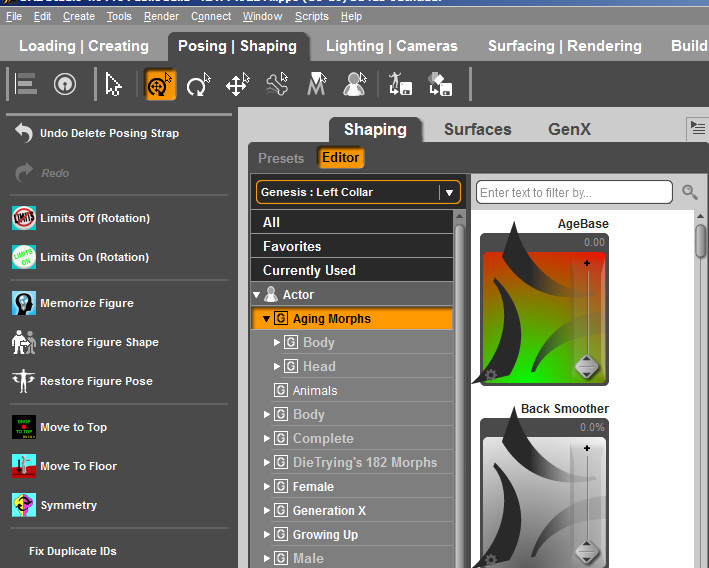Open Back Smoother parameter settings gear
The width and height of the screenshot is (709, 568).
[491, 560]
